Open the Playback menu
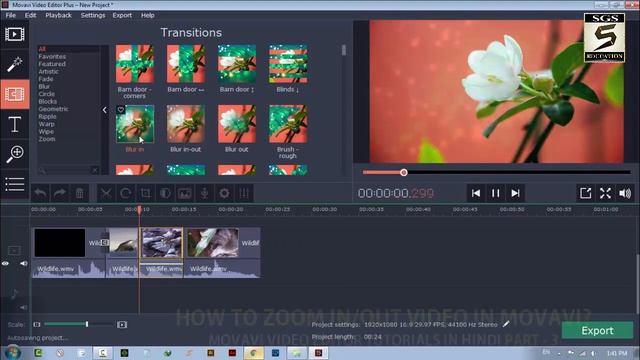Viewport: 640px width, 360px height. click(58, 15)
